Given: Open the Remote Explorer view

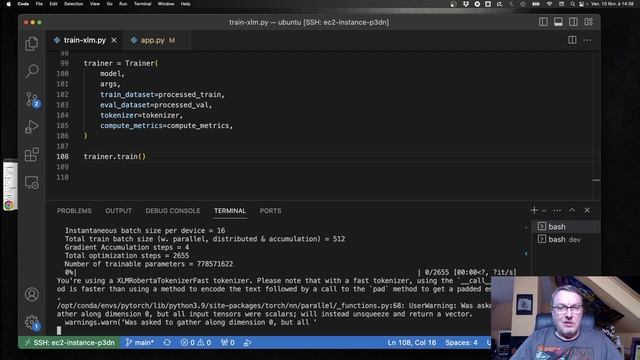Looking at the screenshot, I should [31, 182].
